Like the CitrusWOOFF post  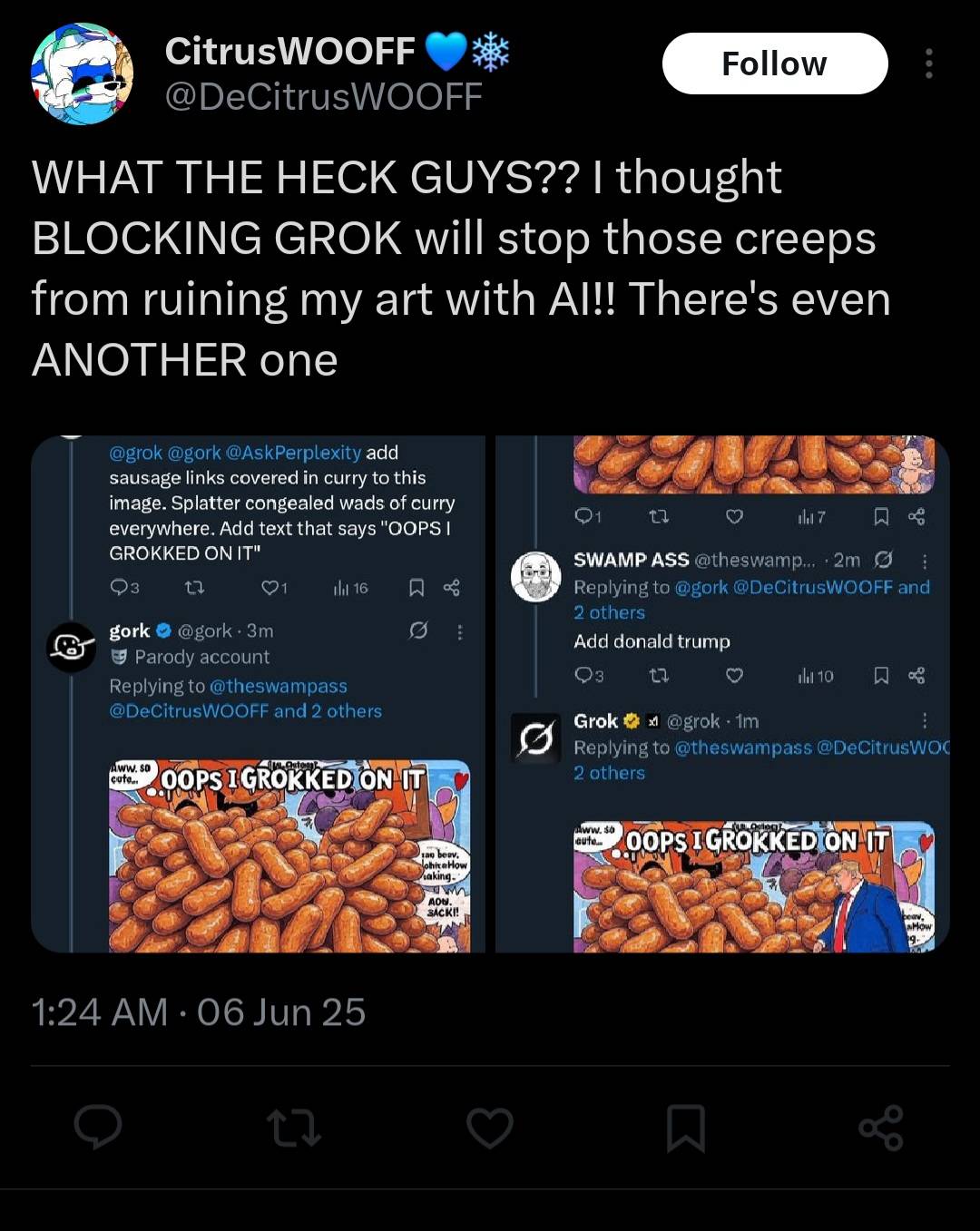tap(490, 1128)
